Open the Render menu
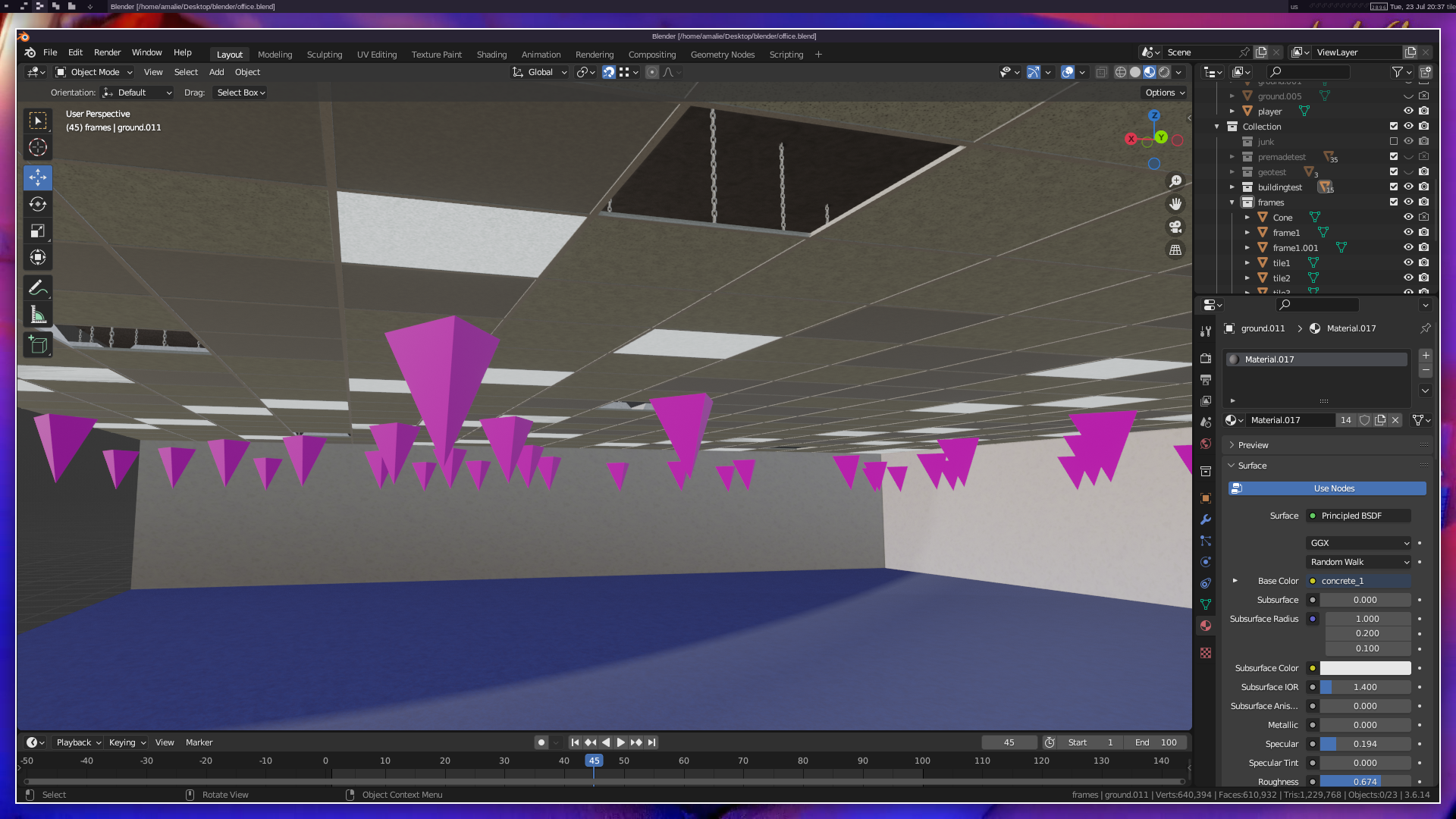The image size is (1456, 819). pyautogui.click(x=107, y=52)
